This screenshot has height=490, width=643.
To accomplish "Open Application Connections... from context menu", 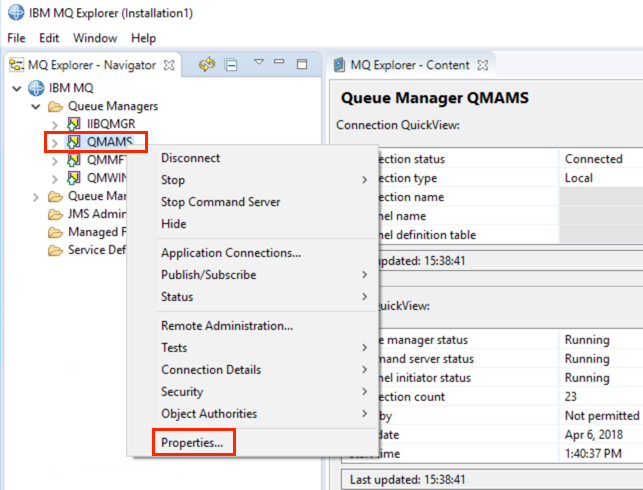I will pyautogui.click(x=231, y=253).
